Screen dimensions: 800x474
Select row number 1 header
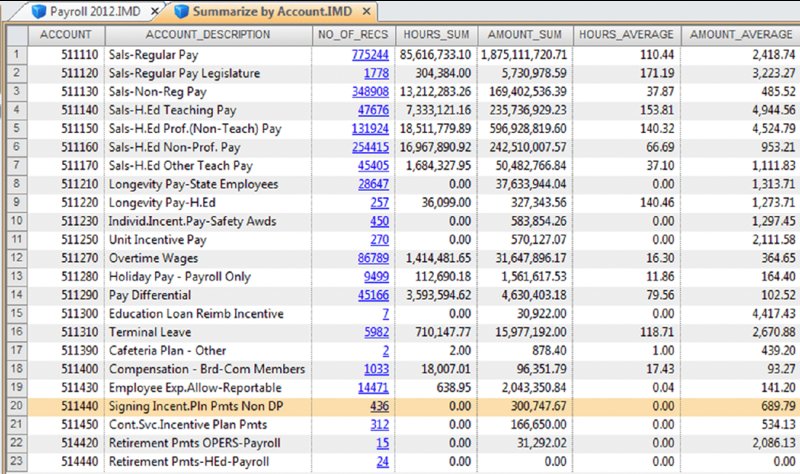point(17,55)
